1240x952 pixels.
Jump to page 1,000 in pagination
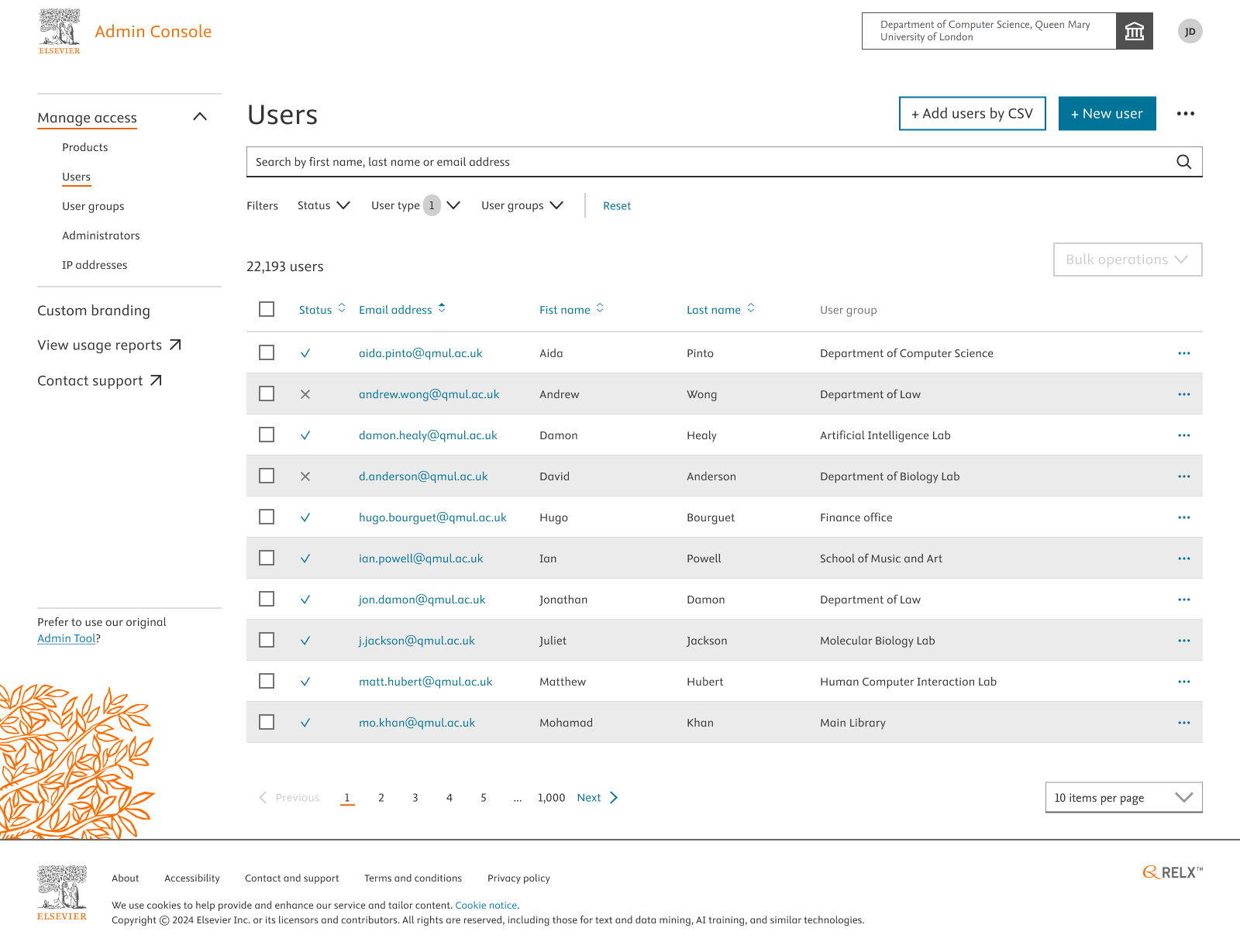click(551, 798)
